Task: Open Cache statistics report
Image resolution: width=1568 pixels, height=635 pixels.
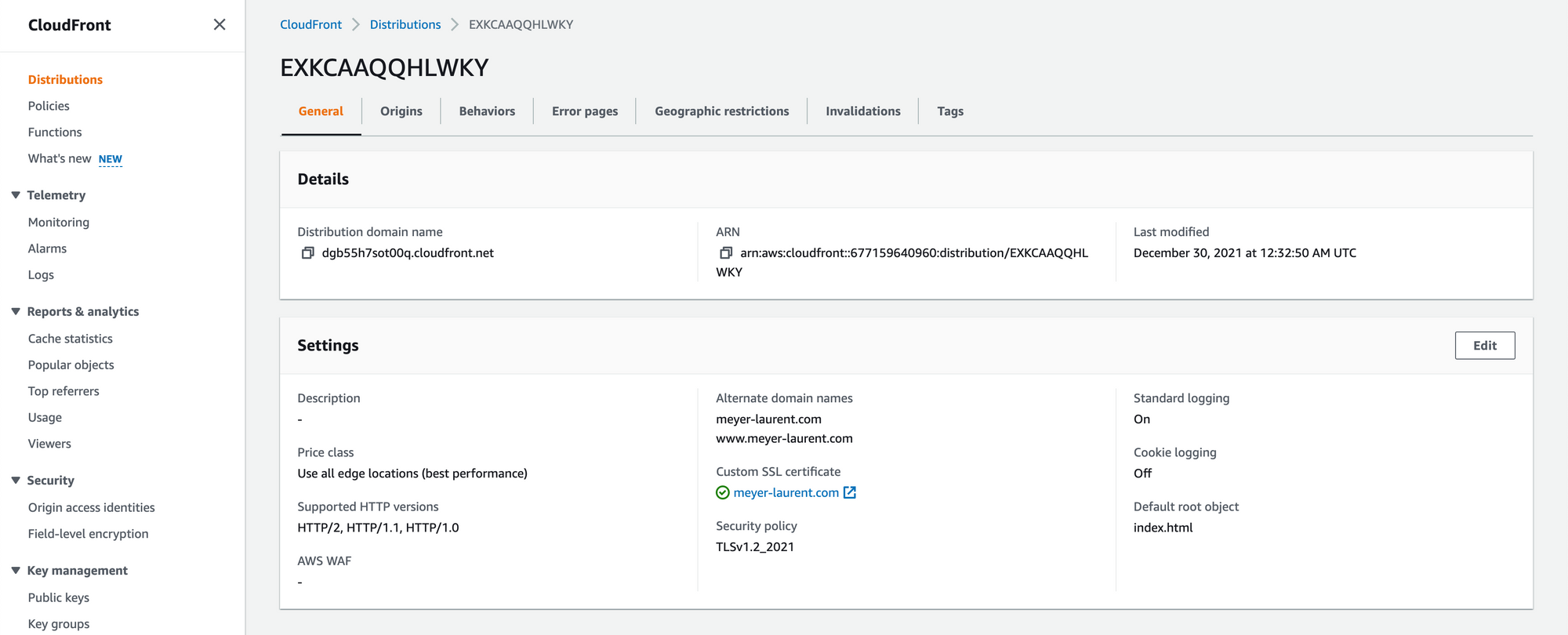Action: (71, 339)
